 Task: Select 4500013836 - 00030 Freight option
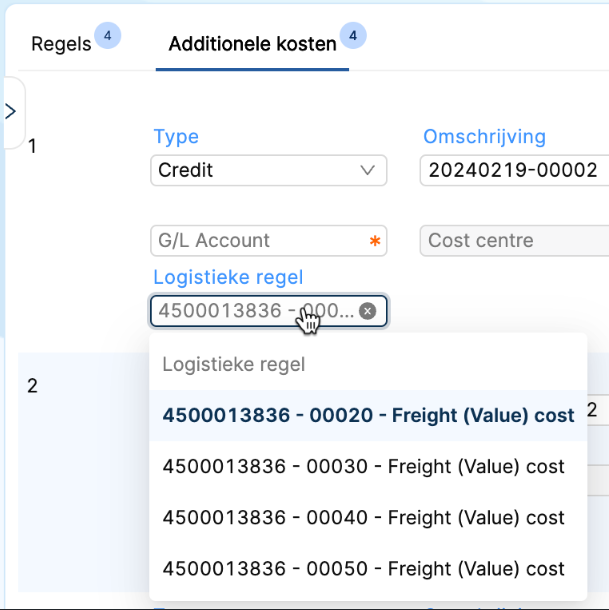point(363,466)
